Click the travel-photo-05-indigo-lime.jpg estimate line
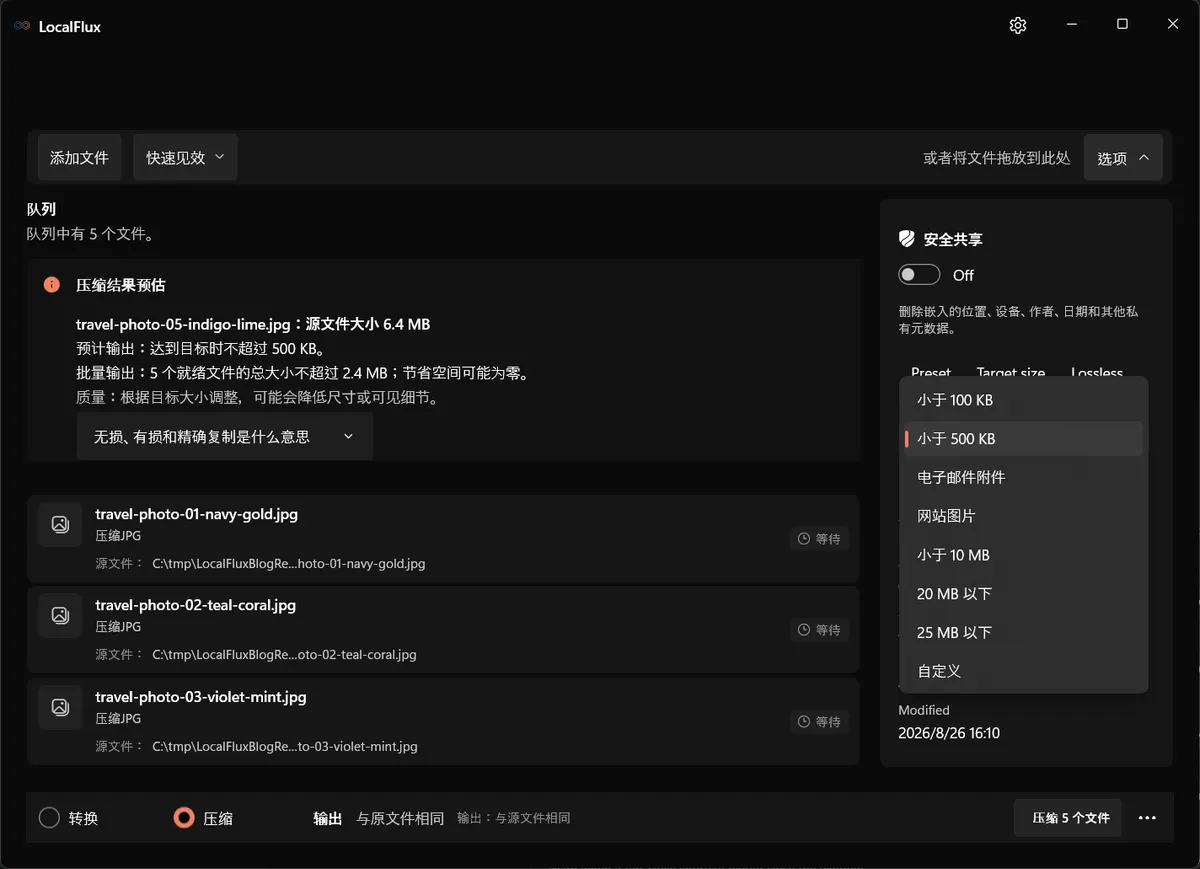Viewport: 1200px width, 869px height. (253, 324)
